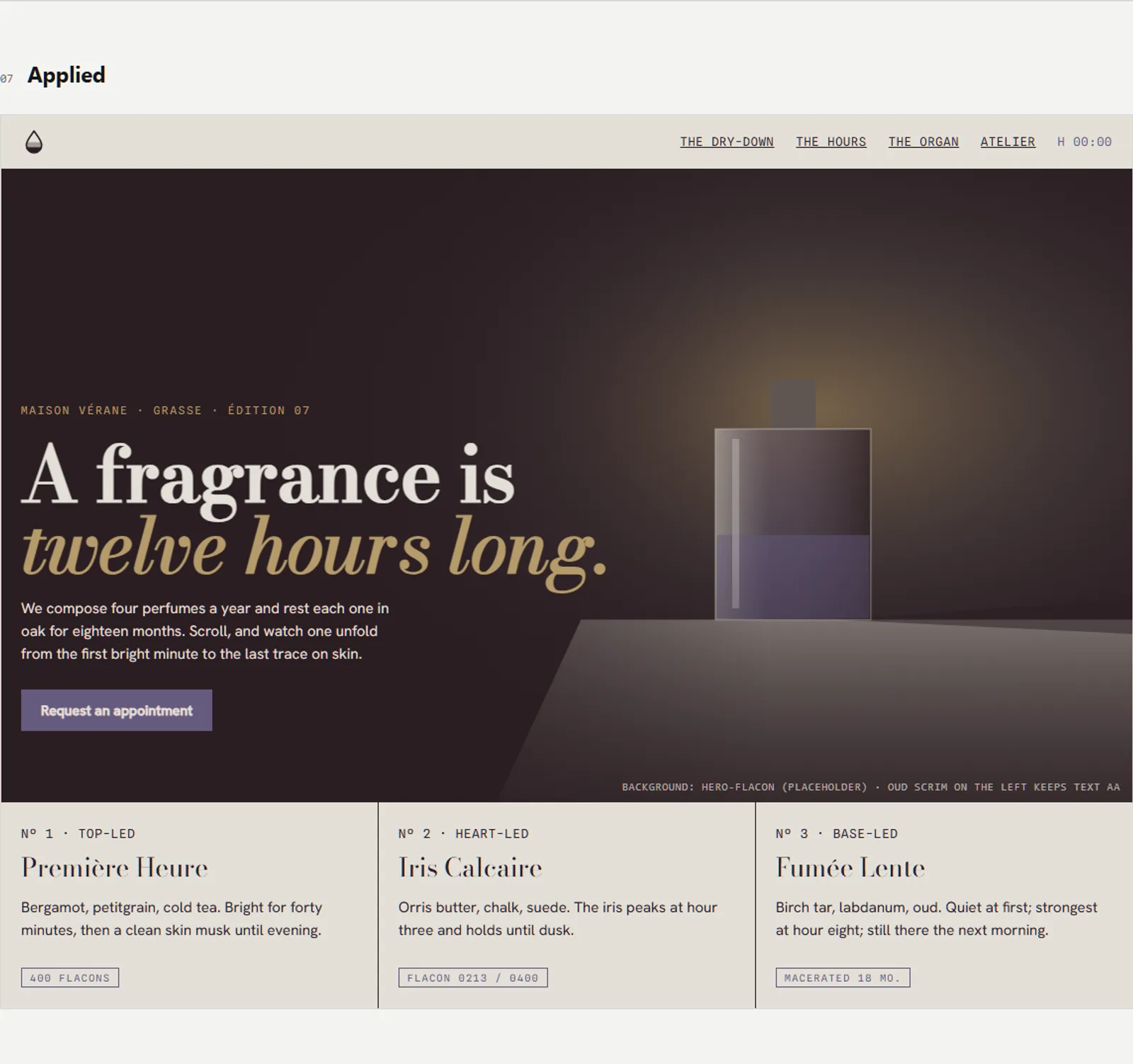The height and width of the screenshot is (1064, 1133).
Task: Navigate to Atelier page
Action: point(1008,142)
